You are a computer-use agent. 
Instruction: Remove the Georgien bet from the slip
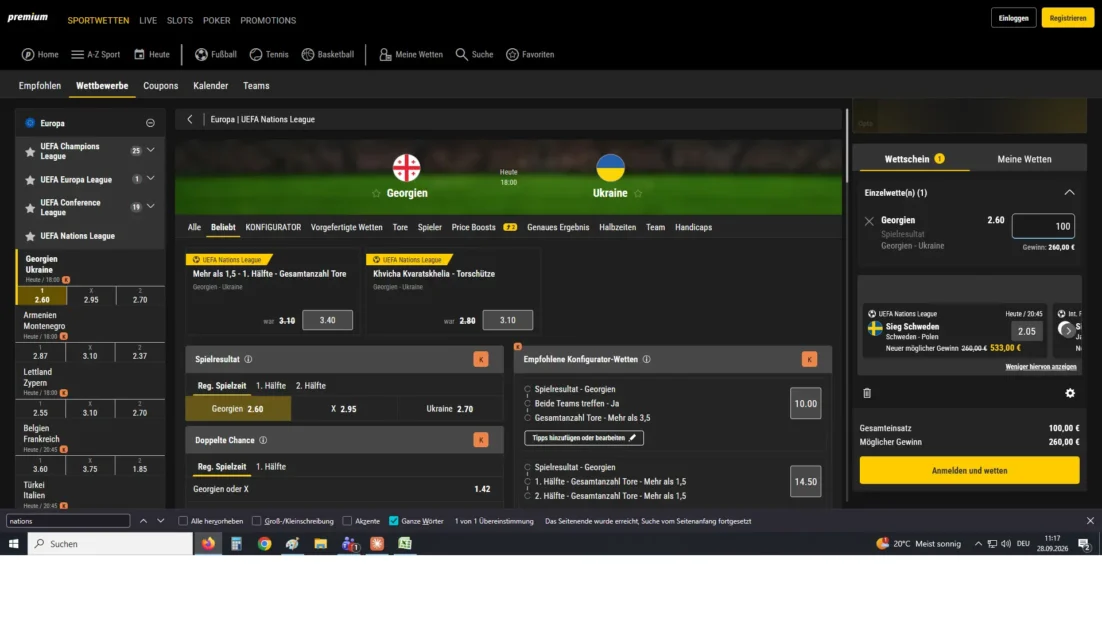[869, 221]
